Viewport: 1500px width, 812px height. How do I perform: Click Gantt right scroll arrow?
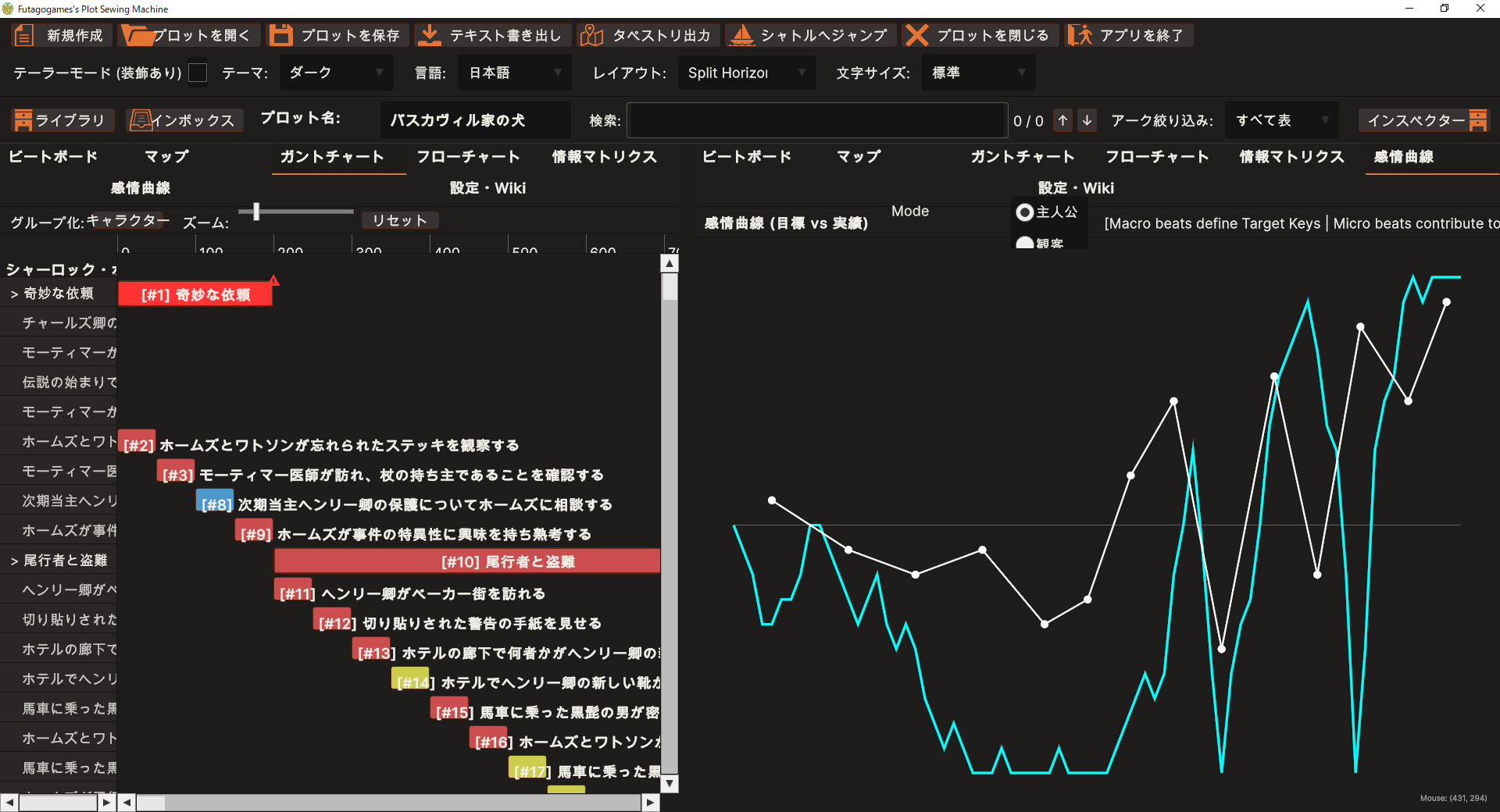coord(651,803)
